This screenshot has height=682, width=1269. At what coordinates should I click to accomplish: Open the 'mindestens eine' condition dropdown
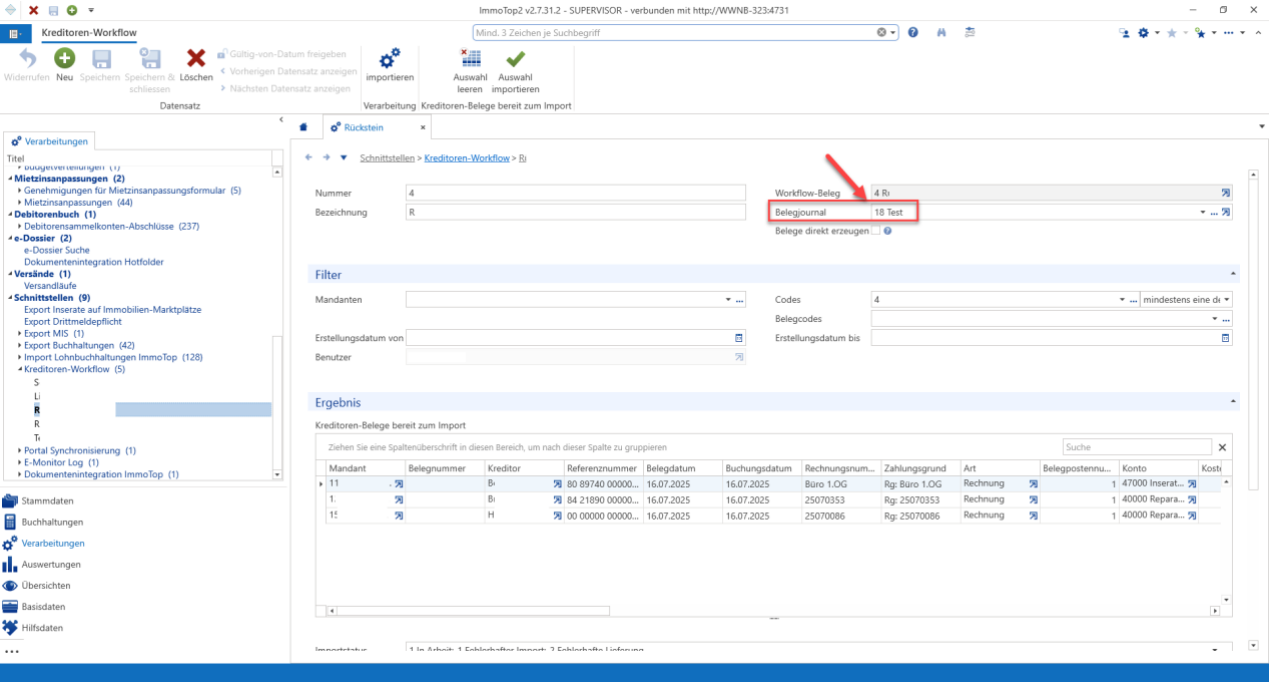point(1226,300)
